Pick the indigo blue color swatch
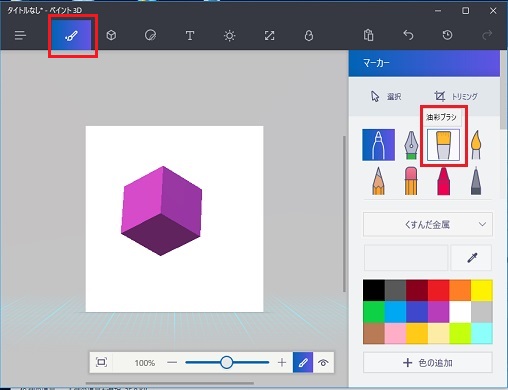This screenshot has height=390, width=508. coord(417,312)
